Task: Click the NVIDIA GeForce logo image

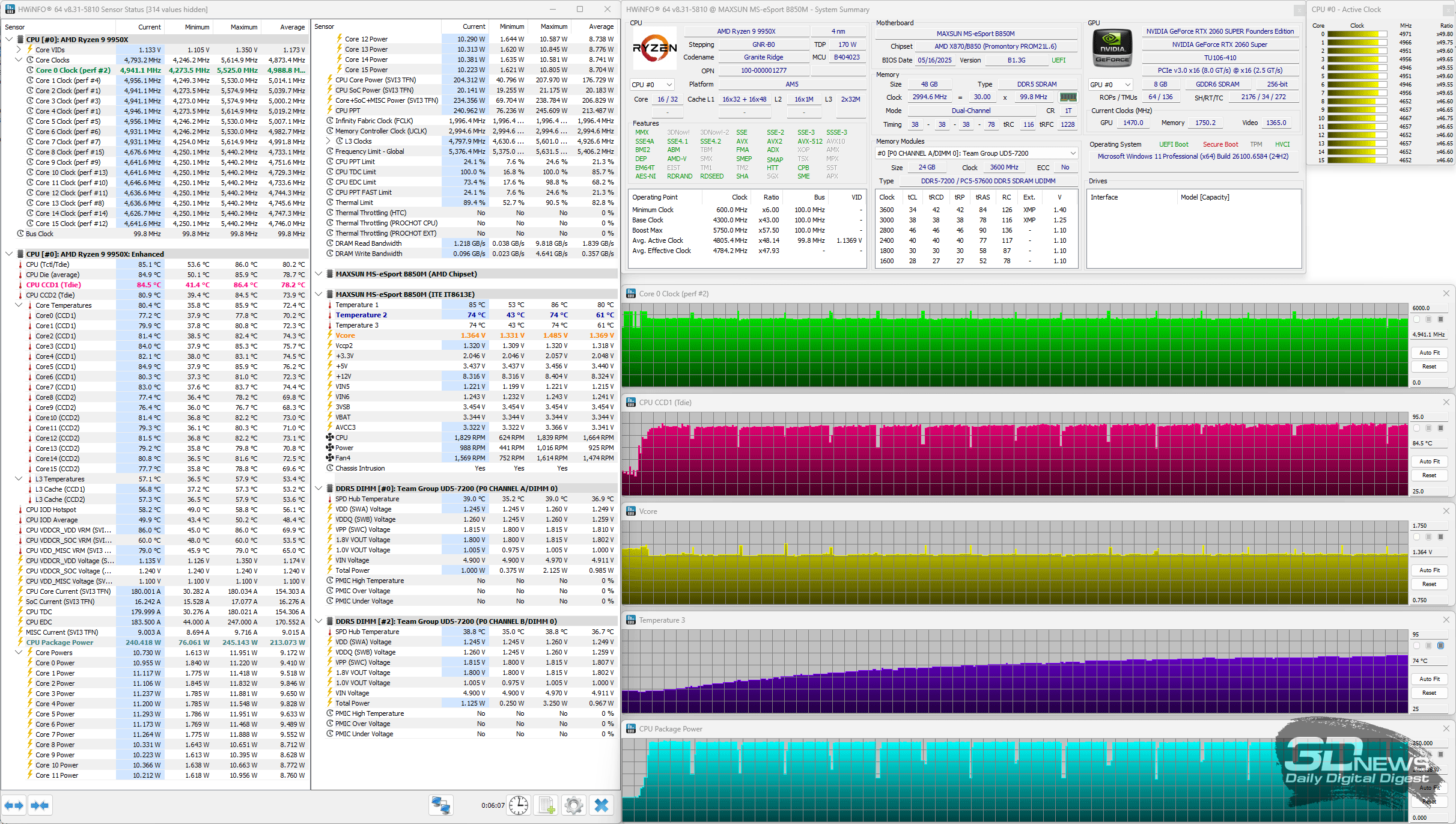Action: point(1112,47)
